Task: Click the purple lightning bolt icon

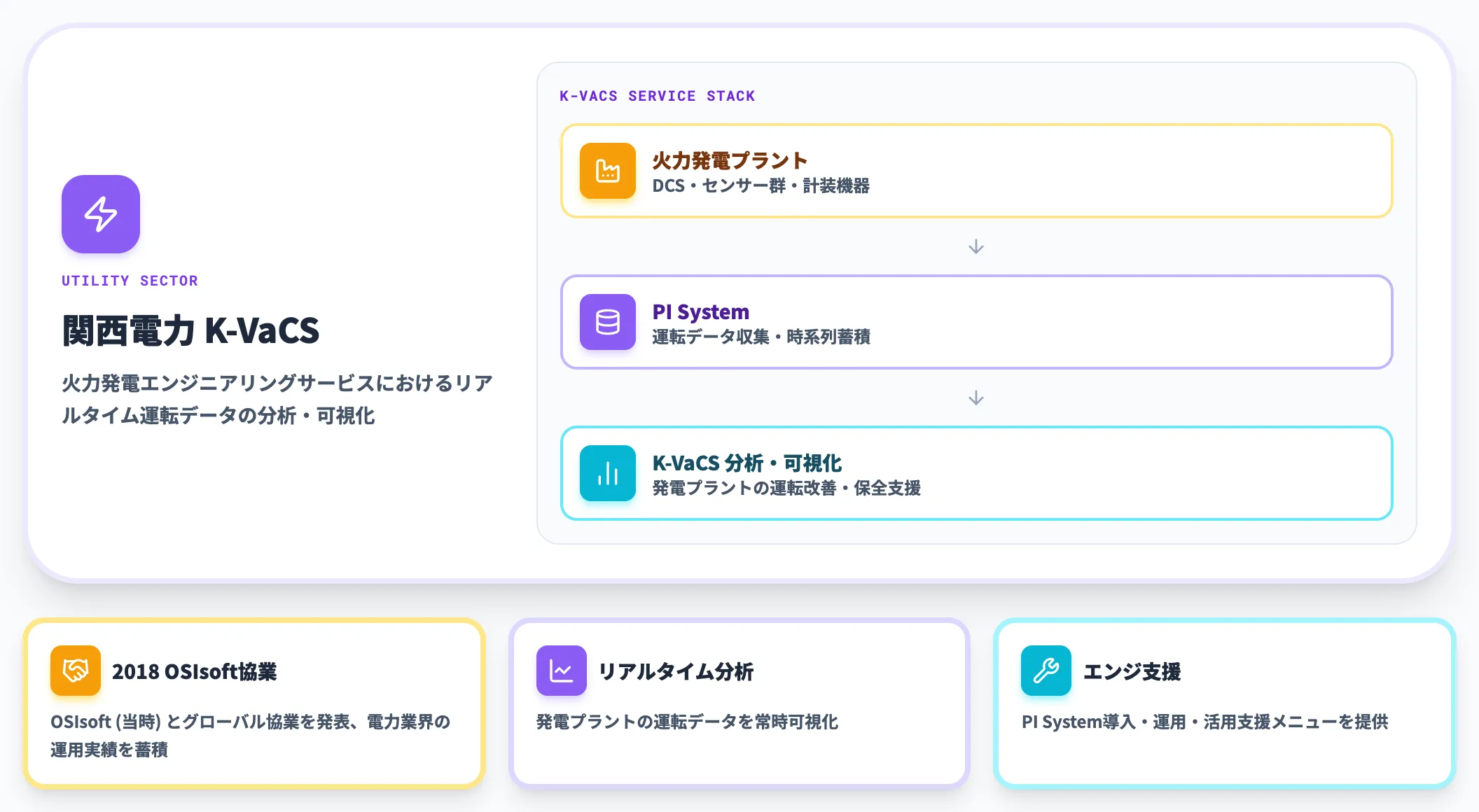Action: (x=101, y=214)
